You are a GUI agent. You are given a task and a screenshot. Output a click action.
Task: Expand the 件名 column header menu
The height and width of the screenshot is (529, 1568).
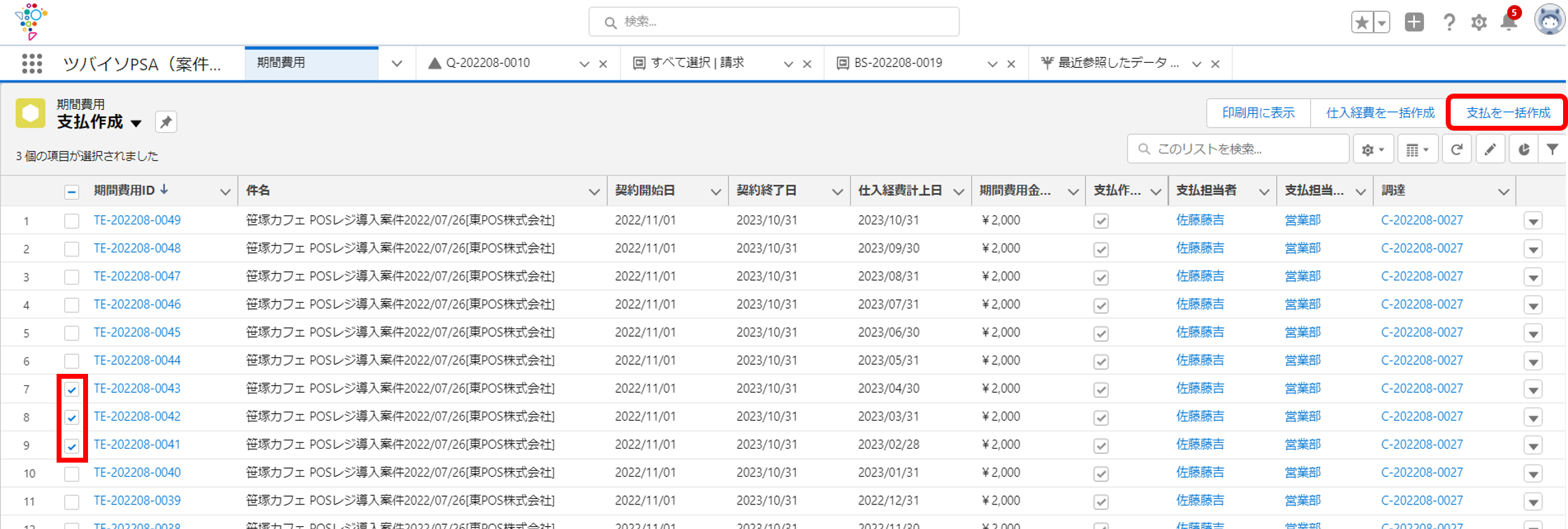593,192
